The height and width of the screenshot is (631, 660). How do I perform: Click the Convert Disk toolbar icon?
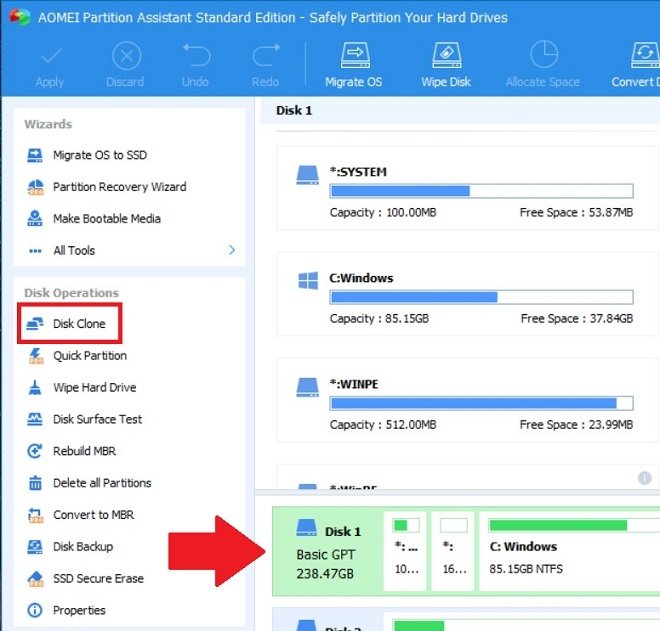[x=644, y=55]
